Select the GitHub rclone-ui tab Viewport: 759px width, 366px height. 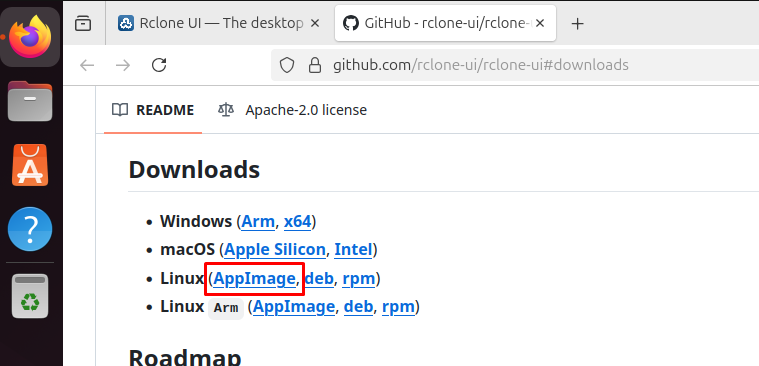pos(445,23)
